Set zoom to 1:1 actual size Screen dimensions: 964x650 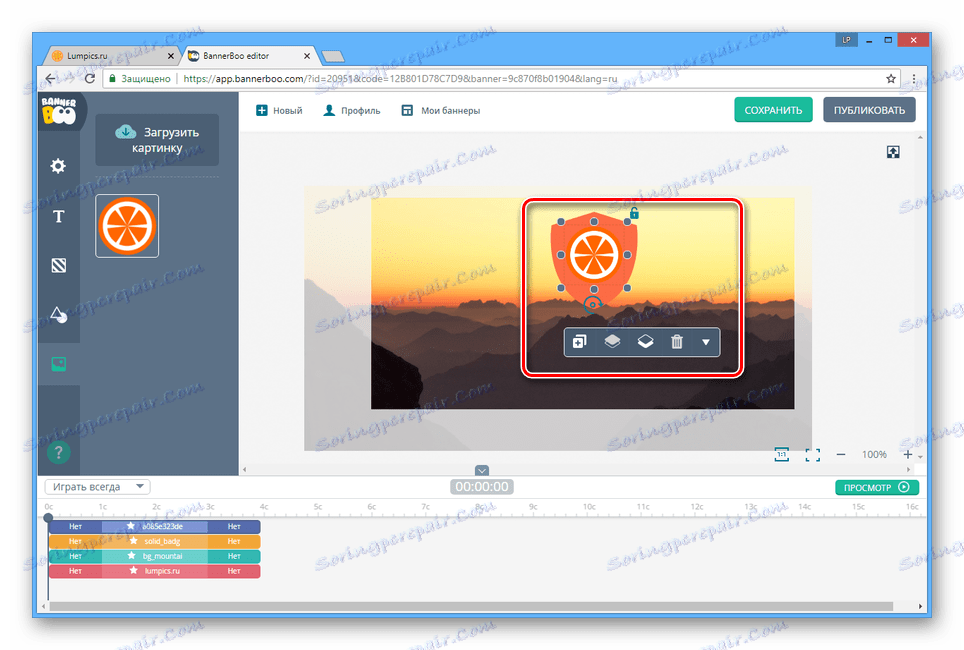coord(781,454)
